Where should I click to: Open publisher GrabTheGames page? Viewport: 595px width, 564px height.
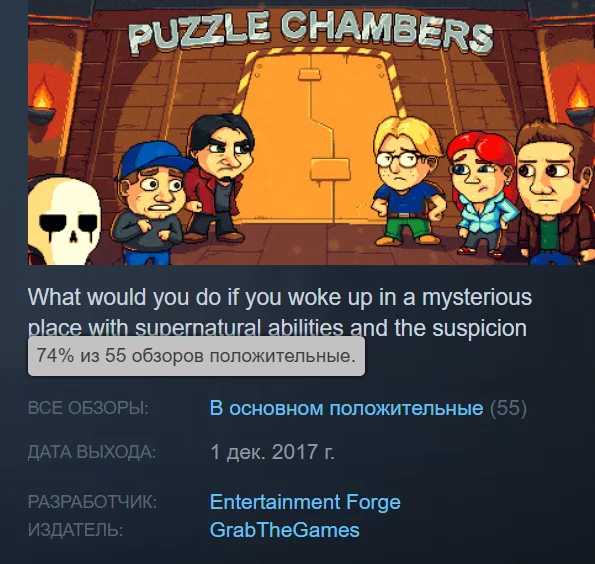click(x=285, y=530)
